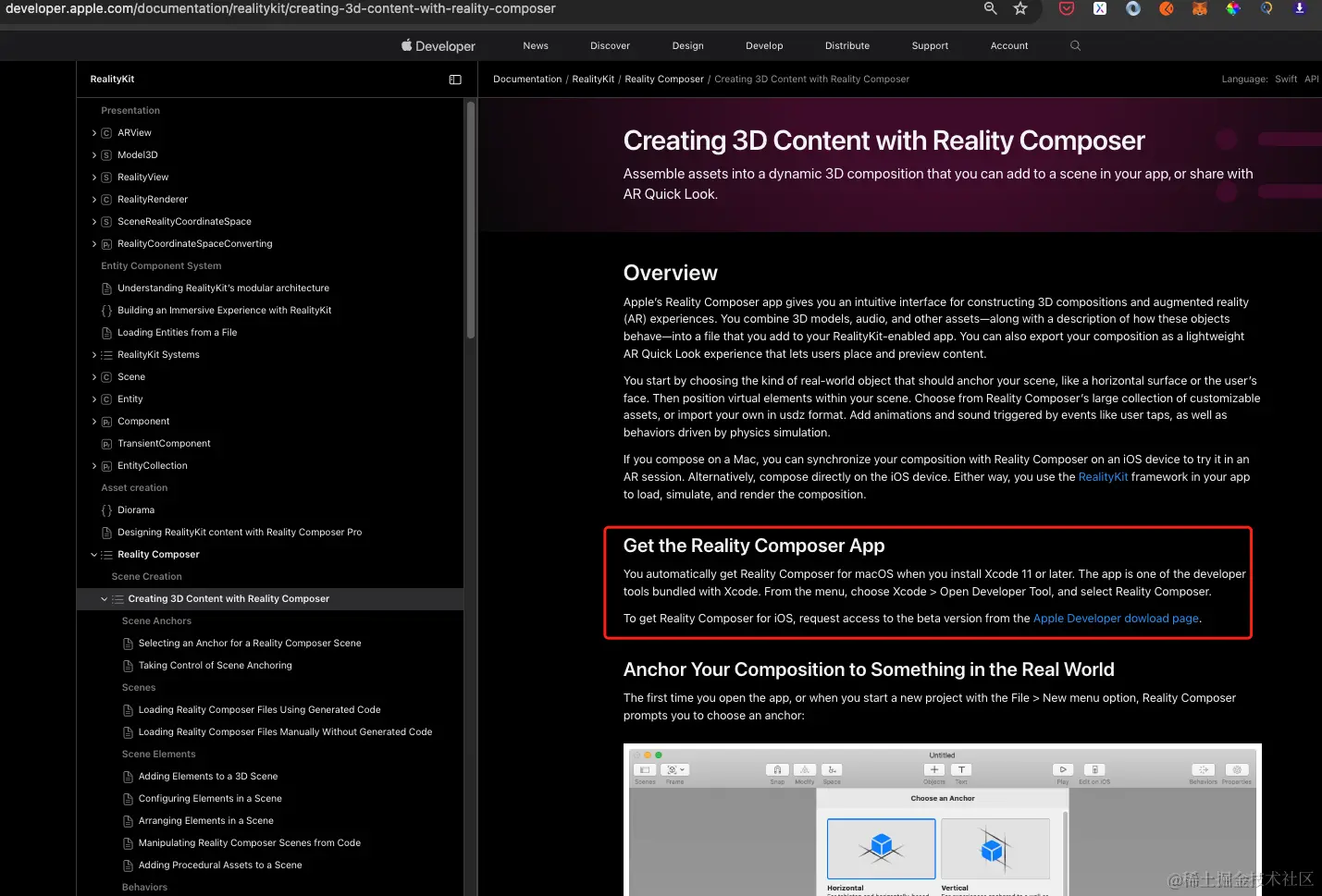1322x896 pixels.
Task: Click the yellow Q extension icon
Action: coord(1266,8)
